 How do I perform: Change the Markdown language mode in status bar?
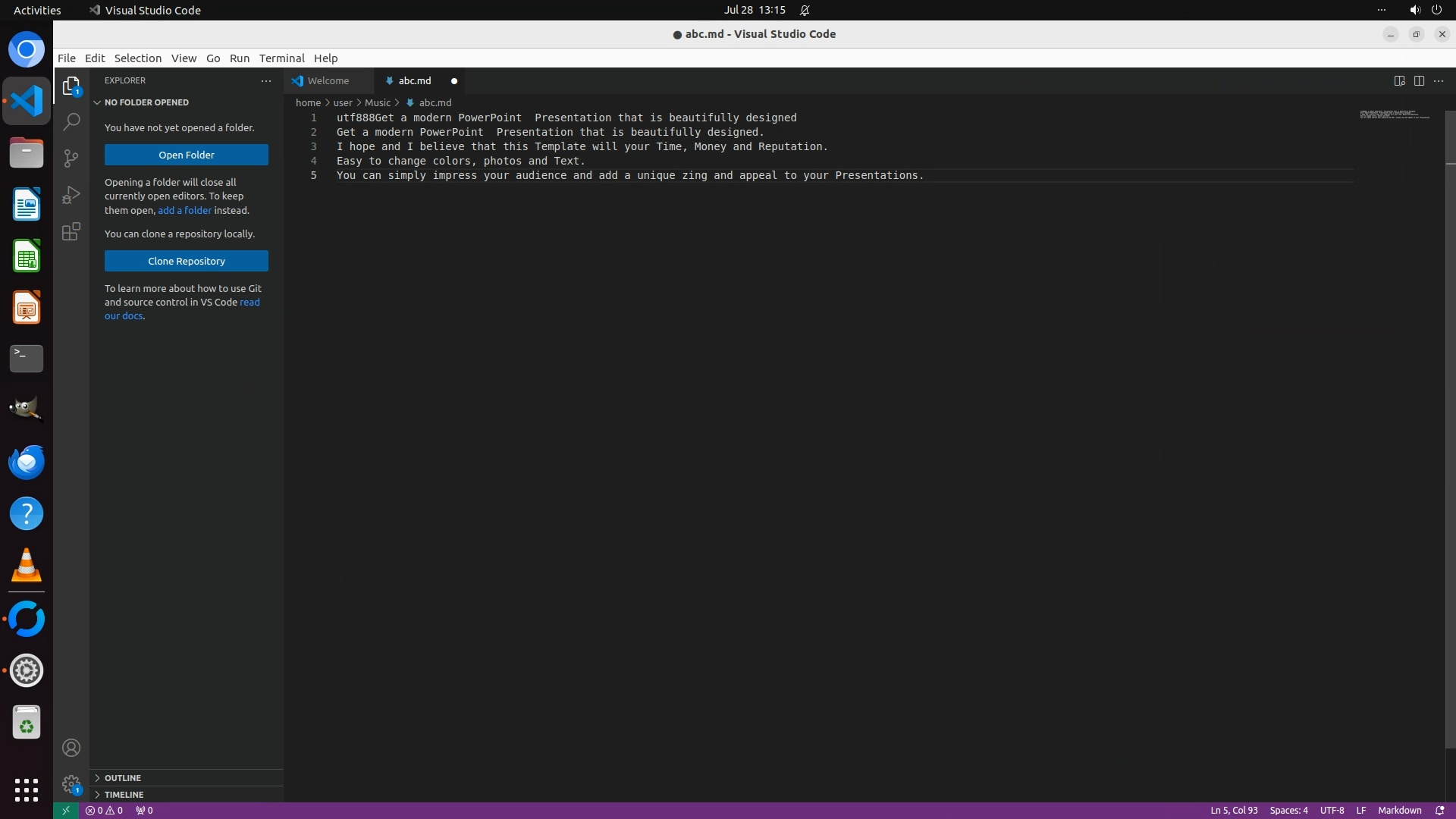pos(1399,810)
